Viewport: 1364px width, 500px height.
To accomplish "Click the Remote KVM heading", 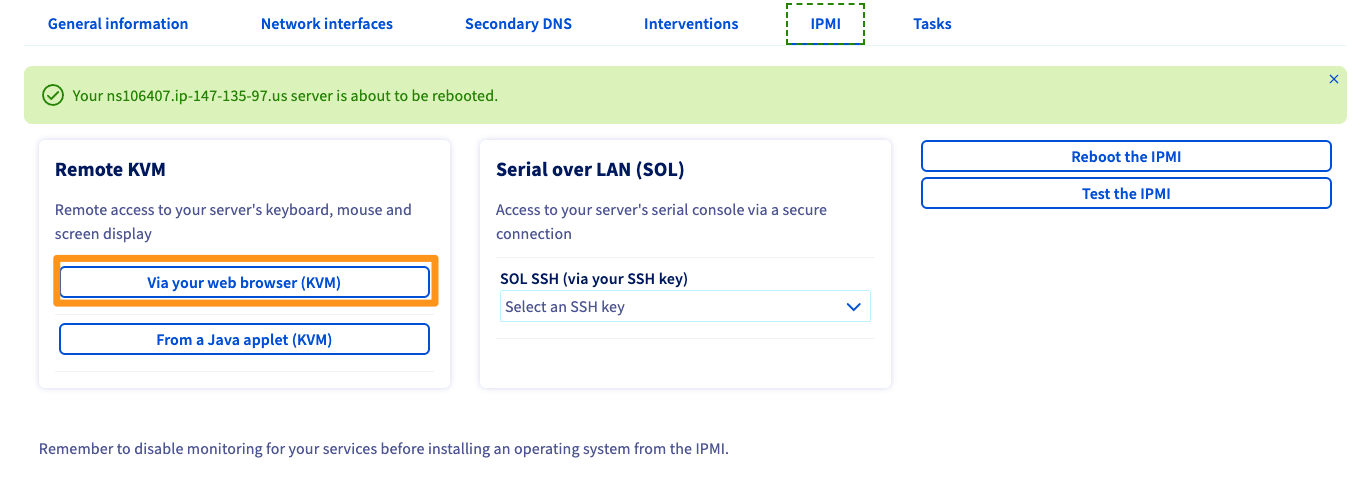I will [x=110, y=169].
